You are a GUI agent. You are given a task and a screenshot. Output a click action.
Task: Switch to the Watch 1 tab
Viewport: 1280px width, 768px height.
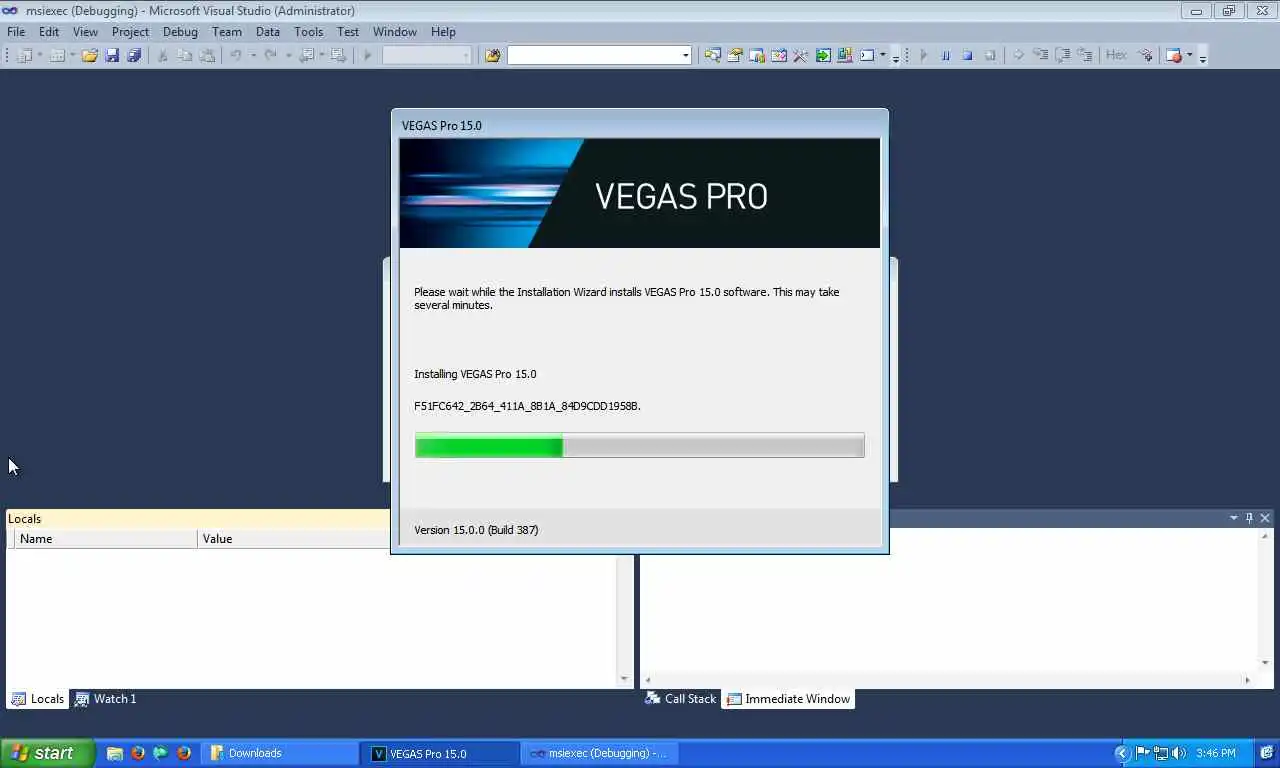pyautogui.click(x=105, y=699)
